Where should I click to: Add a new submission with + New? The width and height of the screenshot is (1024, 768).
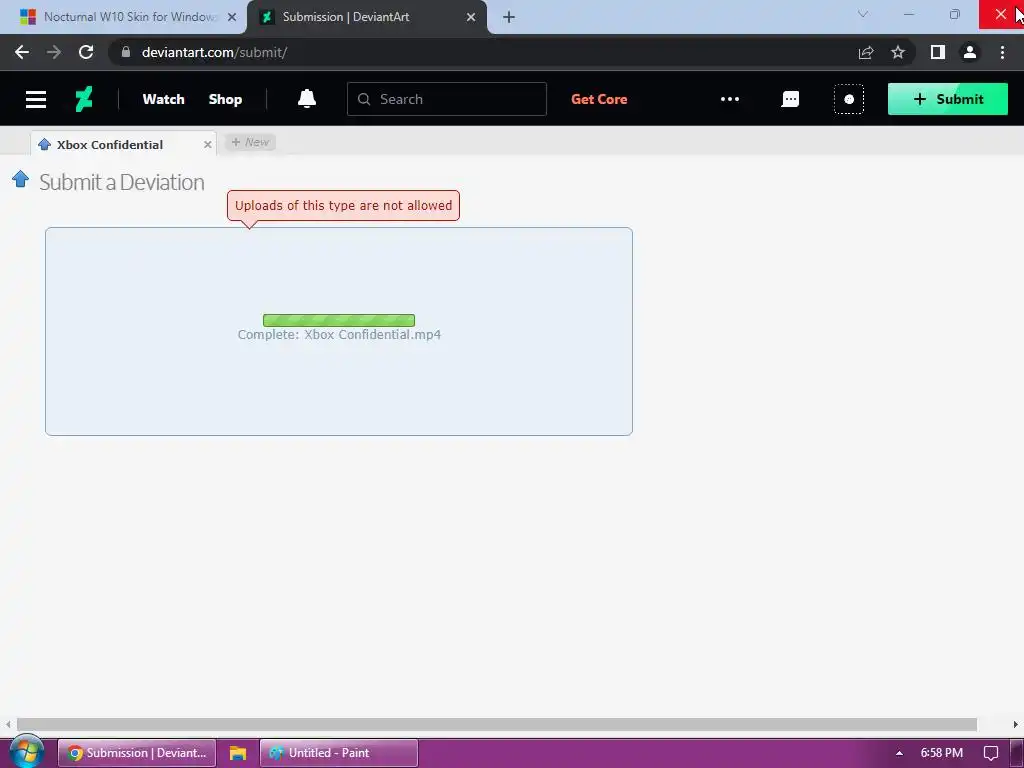[x=251, y=142]
